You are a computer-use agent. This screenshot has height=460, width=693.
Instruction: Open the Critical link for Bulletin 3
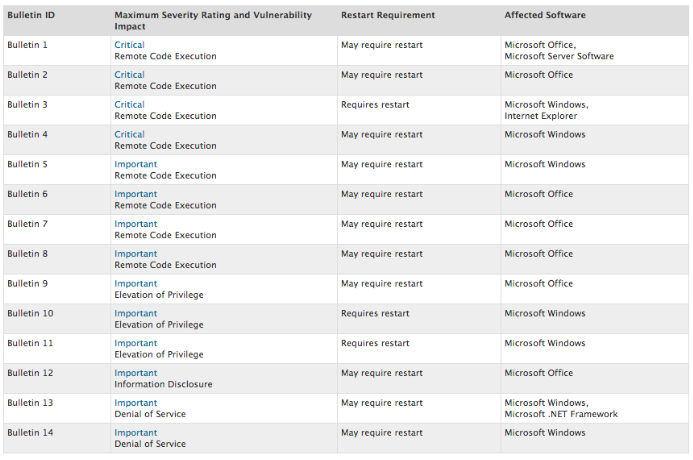tap(129, 105)
